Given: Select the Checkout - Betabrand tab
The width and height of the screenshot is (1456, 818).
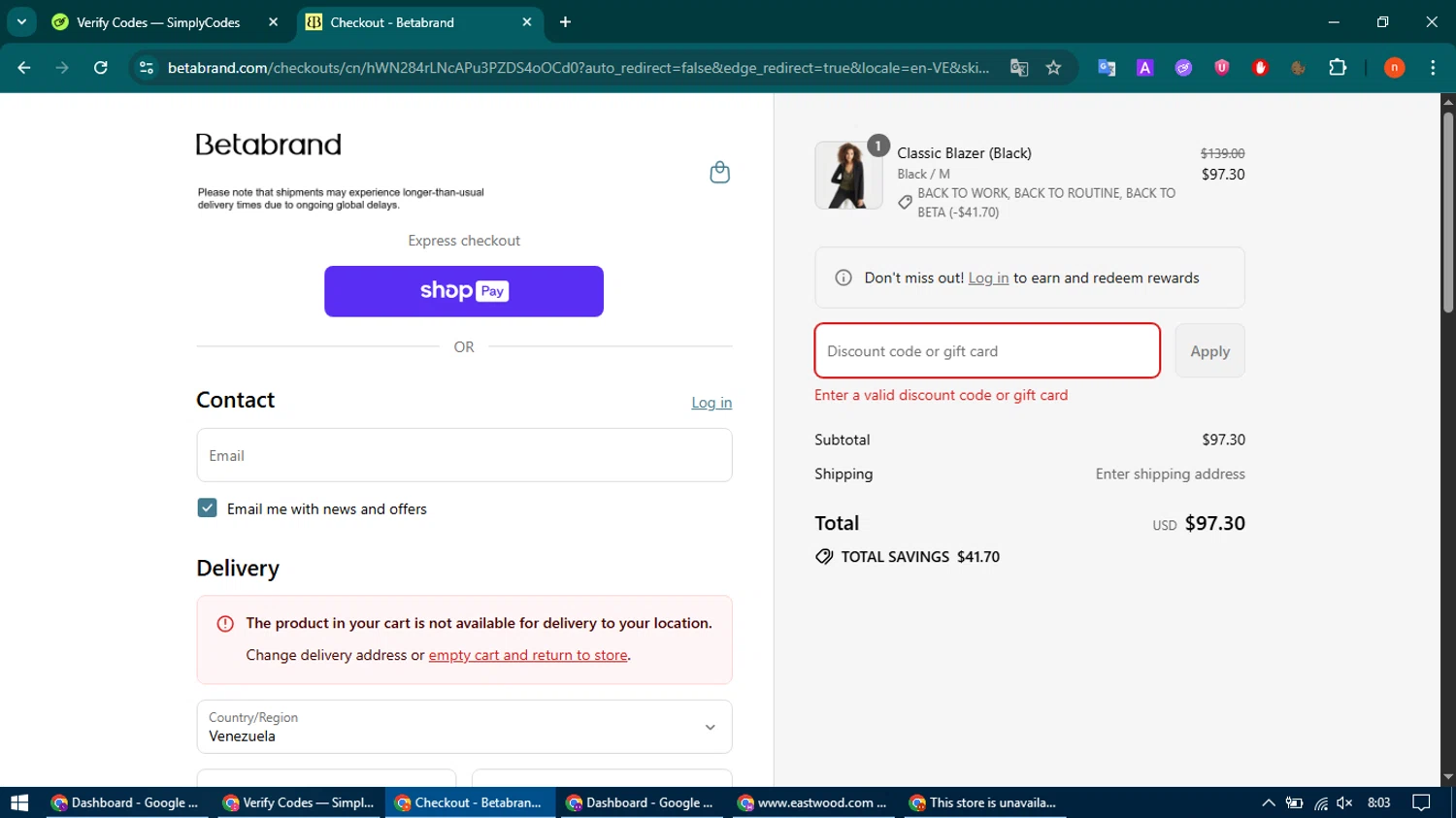Looking at the screenshot, I should click(x=418, y=22).
